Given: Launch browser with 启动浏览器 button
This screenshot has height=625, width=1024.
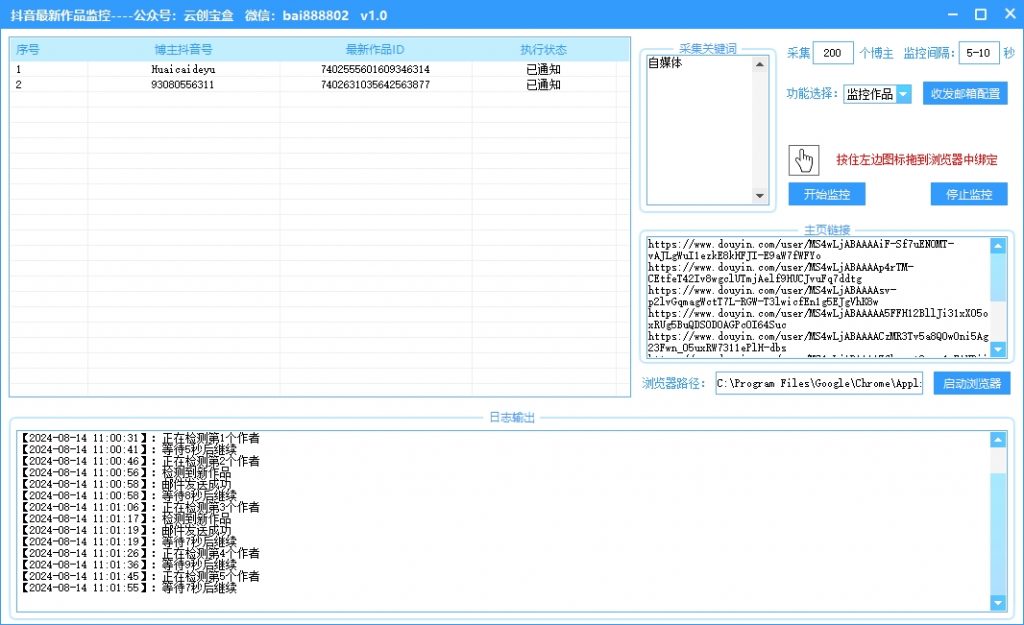Looking at the screenshot, I should (971, 384).
